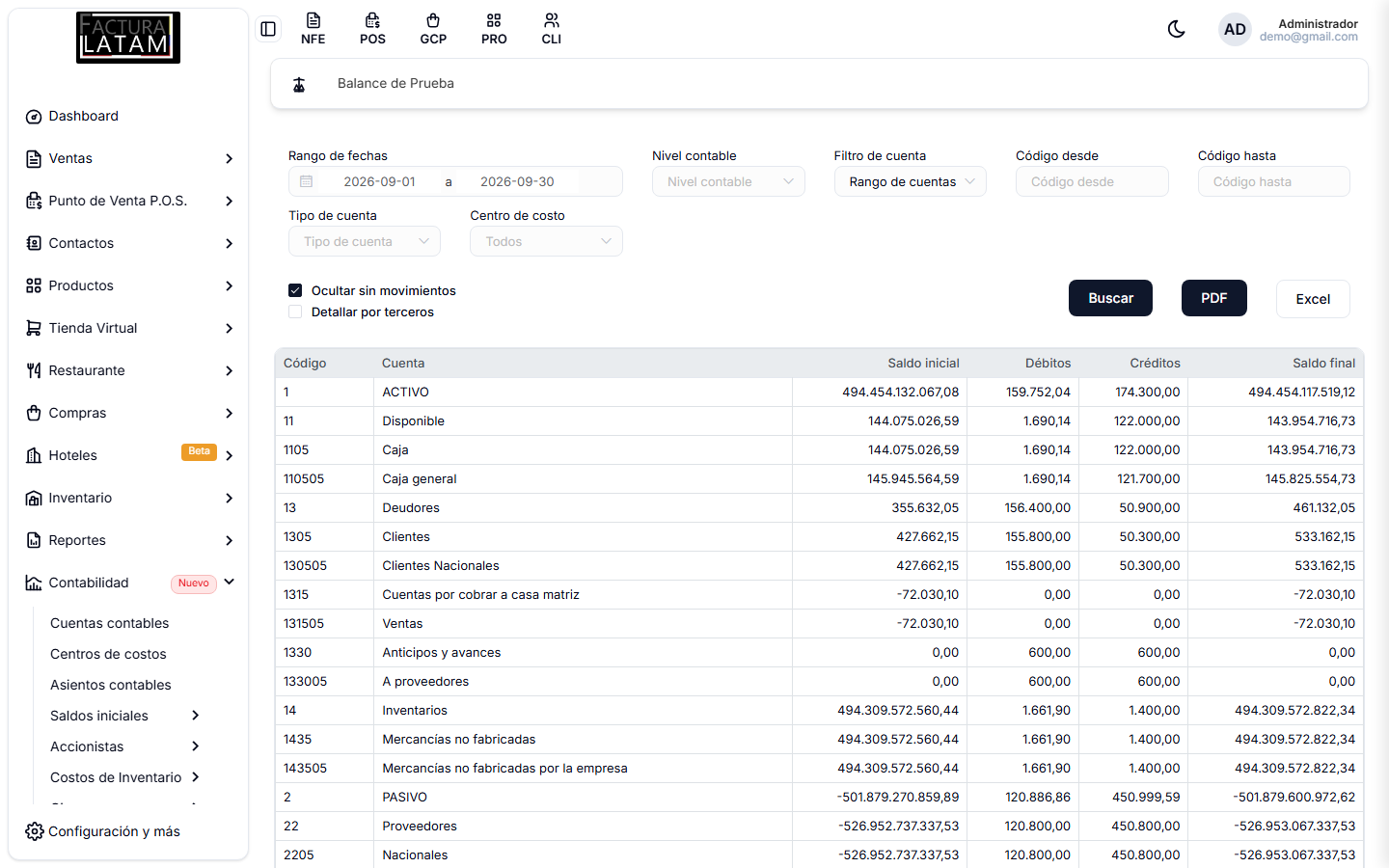Open Centros de costos page
This screenshot has height=868, width=1389.
point(108,654)
